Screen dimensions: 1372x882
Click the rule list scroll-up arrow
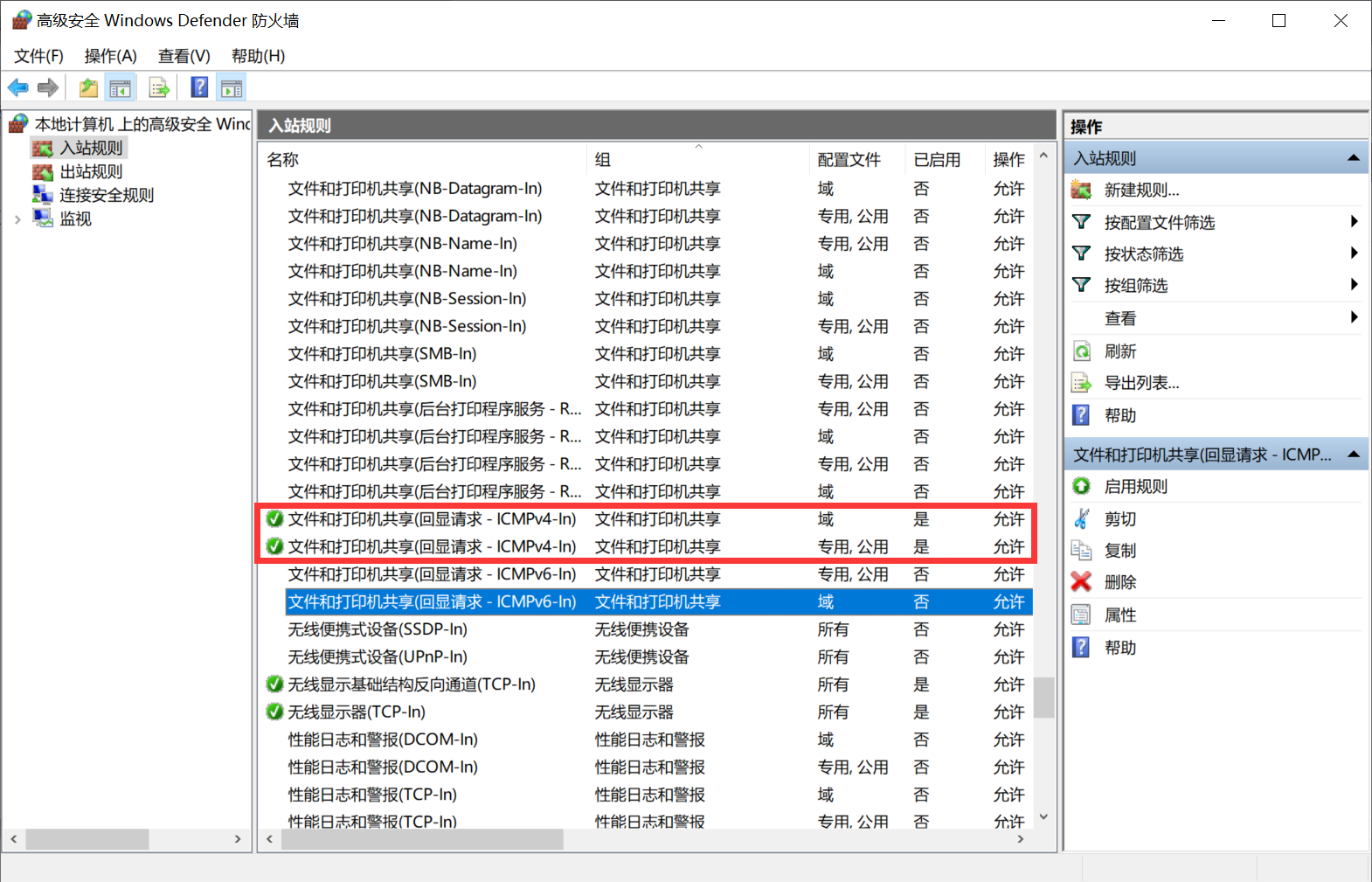[x=1043, y=156]
